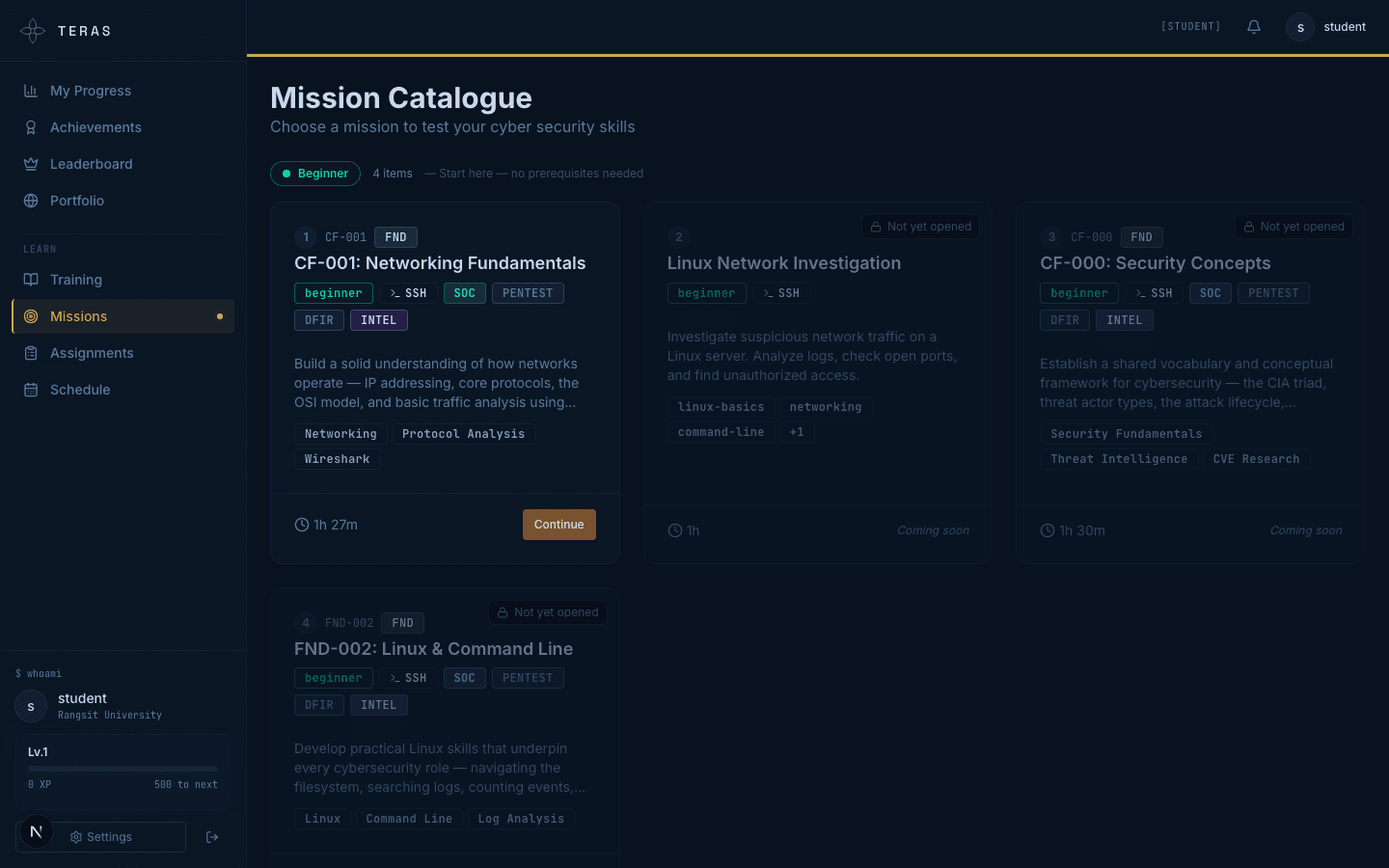Select the Beginner difficulty filter

pos(315,174)
